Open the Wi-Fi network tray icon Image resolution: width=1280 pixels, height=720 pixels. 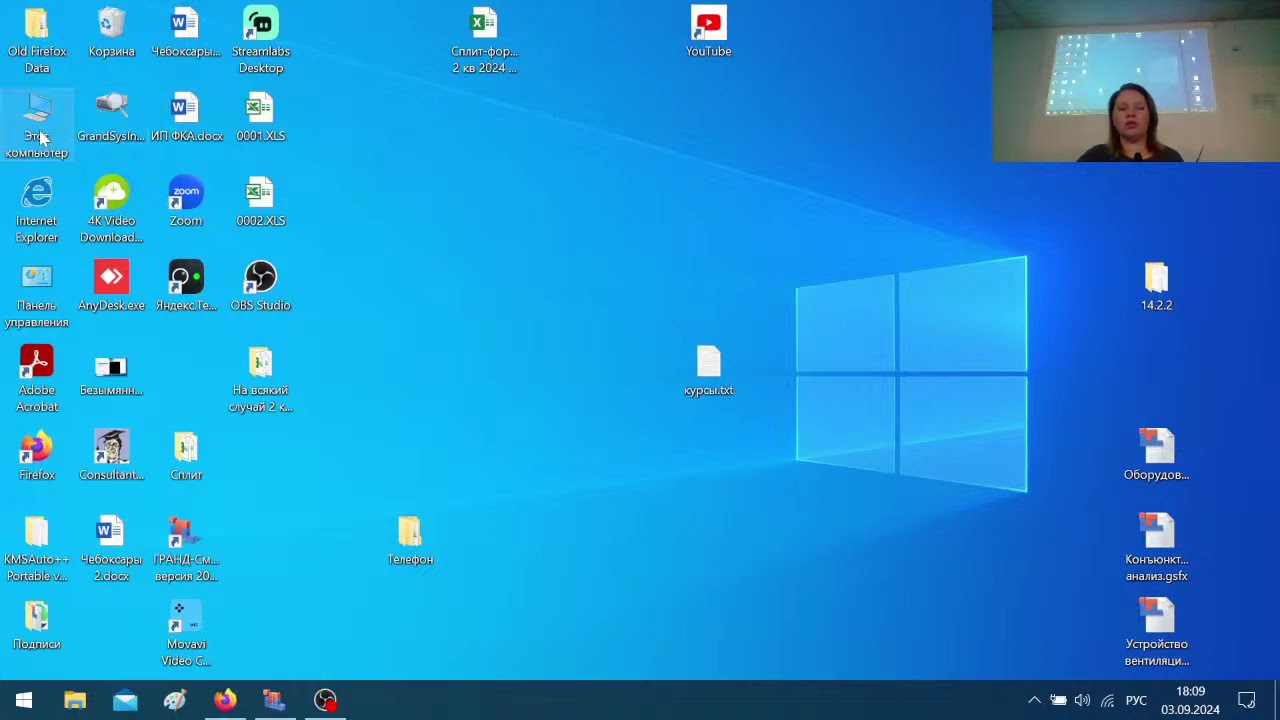(x=1107, y=700)
